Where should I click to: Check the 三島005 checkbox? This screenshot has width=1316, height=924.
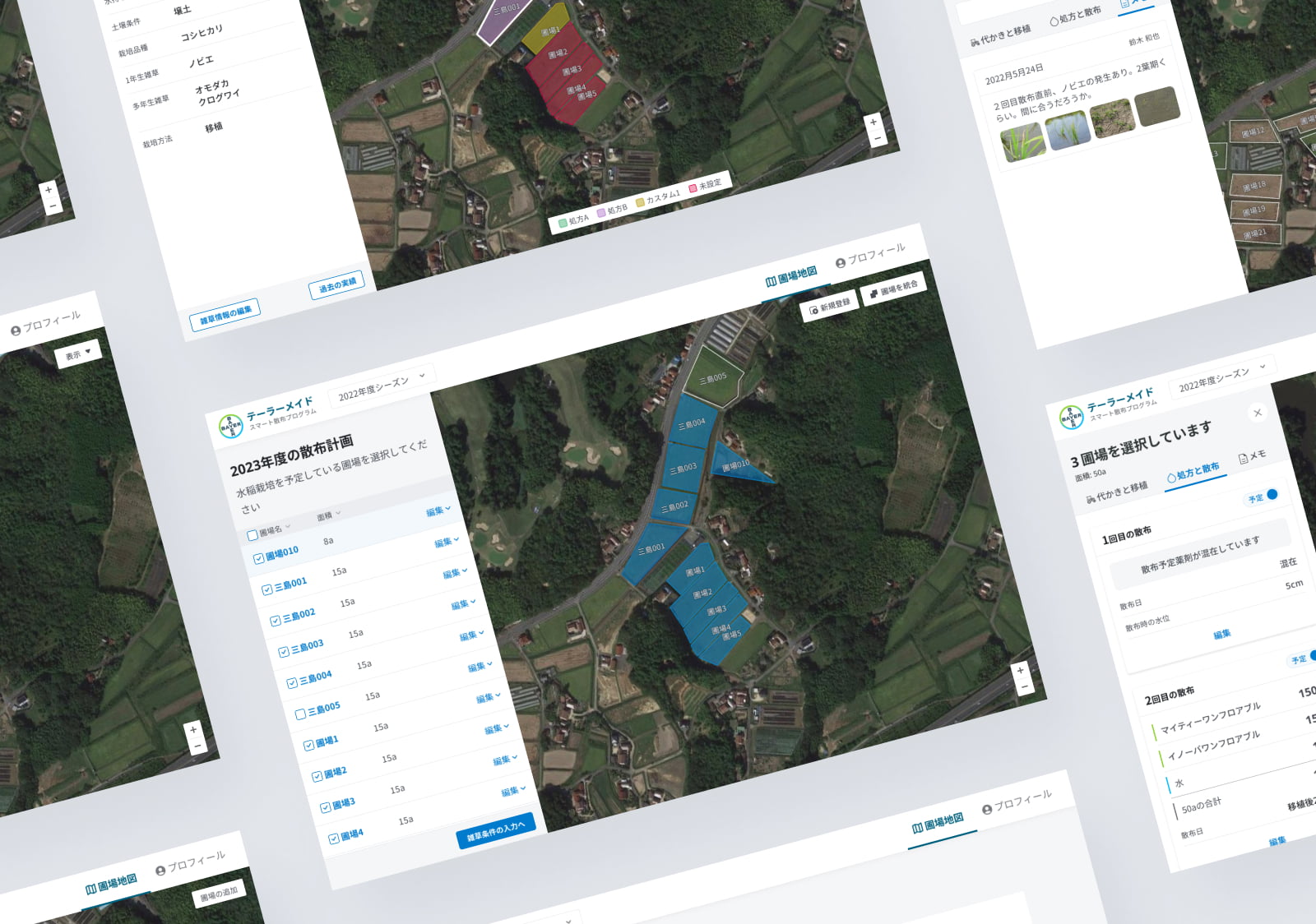[x=300, y=714]
